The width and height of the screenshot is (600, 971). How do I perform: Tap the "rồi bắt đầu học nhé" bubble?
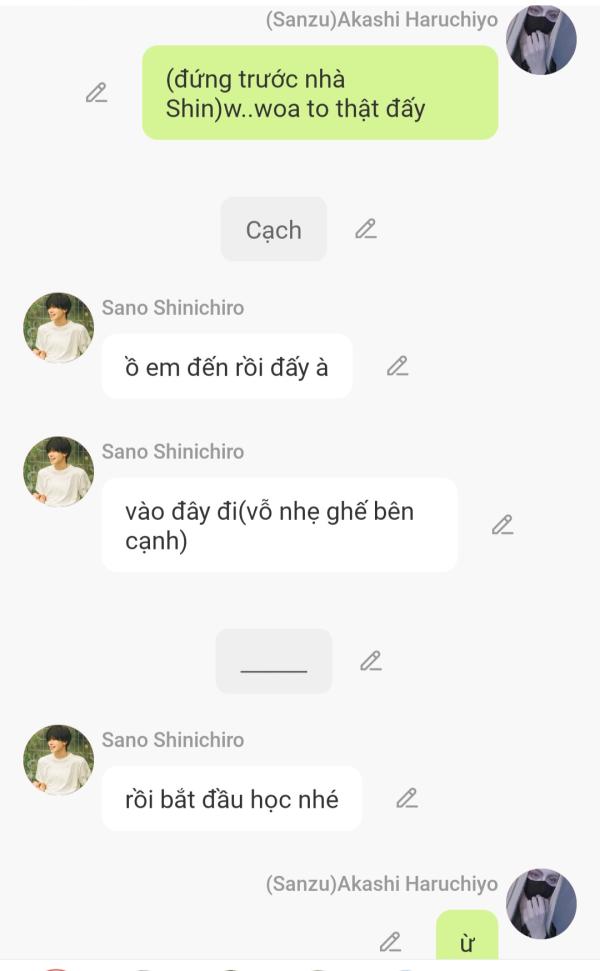(x=231, y=798)
